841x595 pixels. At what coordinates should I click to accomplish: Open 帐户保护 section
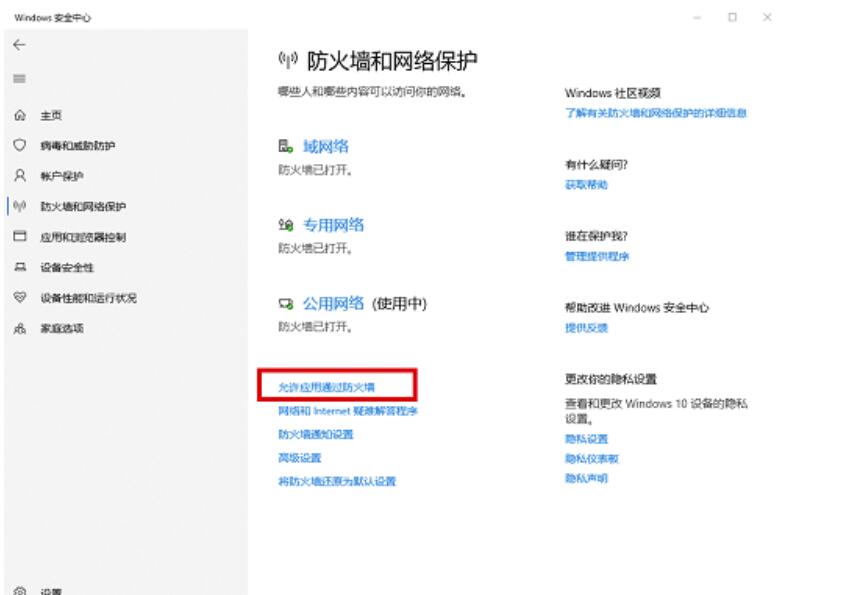pyautogui.click(x=62, y=176)
